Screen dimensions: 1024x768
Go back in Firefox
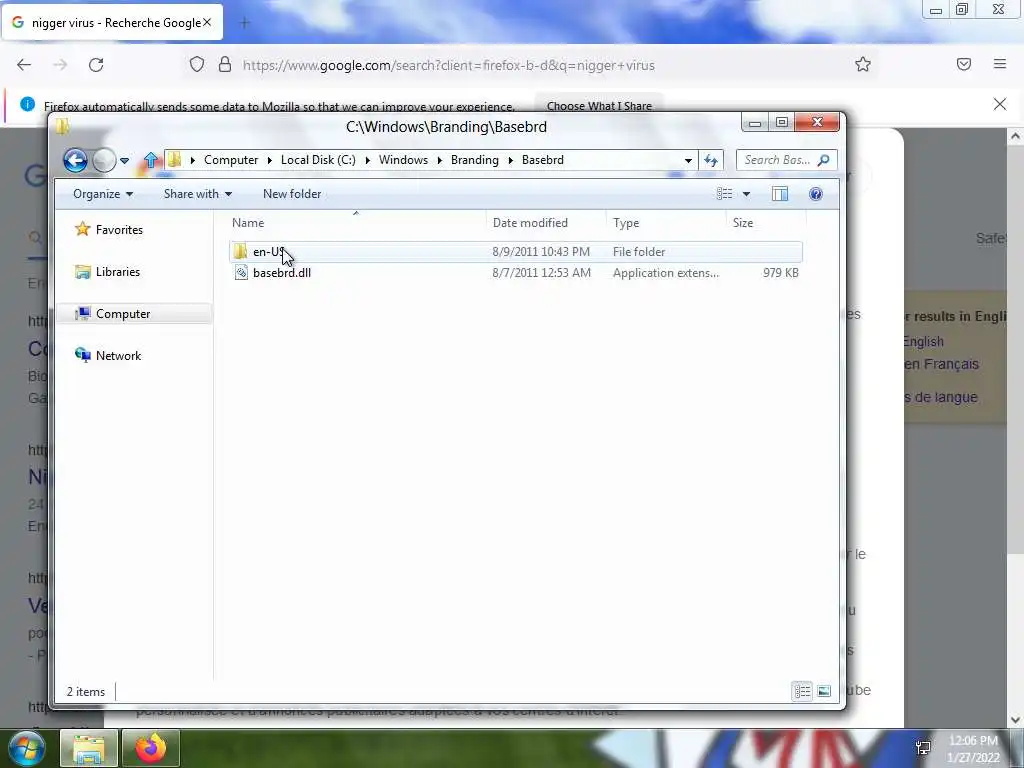click(x=24, y=65)
